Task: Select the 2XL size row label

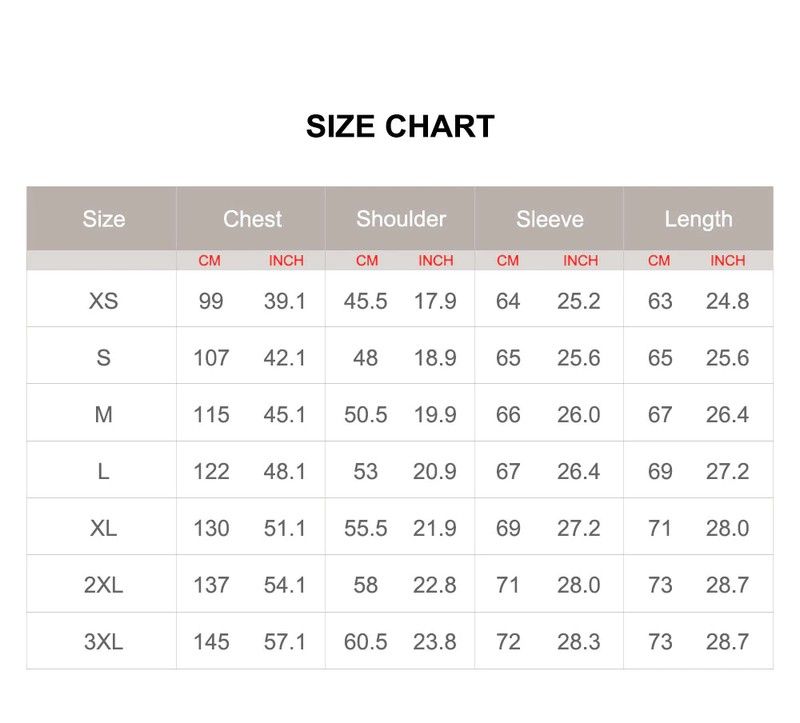Action: pyautogui.click(x=104, y=585)
